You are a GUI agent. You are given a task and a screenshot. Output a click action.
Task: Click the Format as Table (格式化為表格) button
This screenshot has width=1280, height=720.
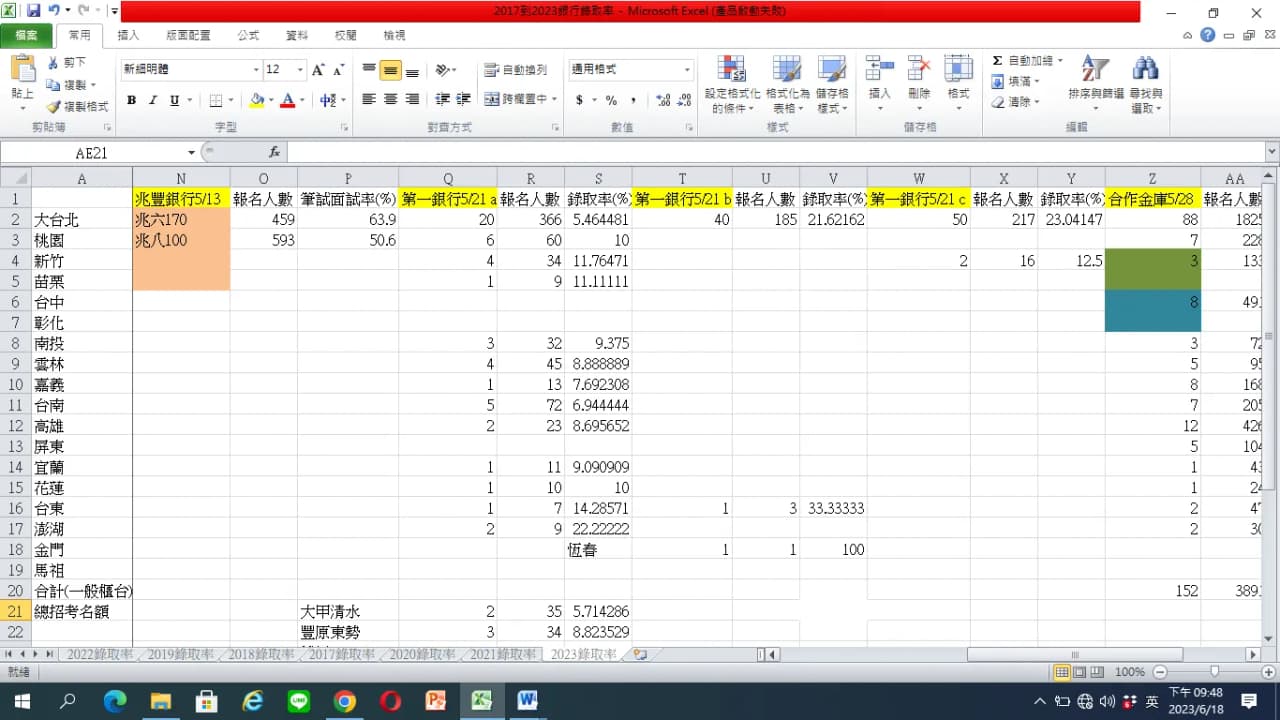coord(786,85)
